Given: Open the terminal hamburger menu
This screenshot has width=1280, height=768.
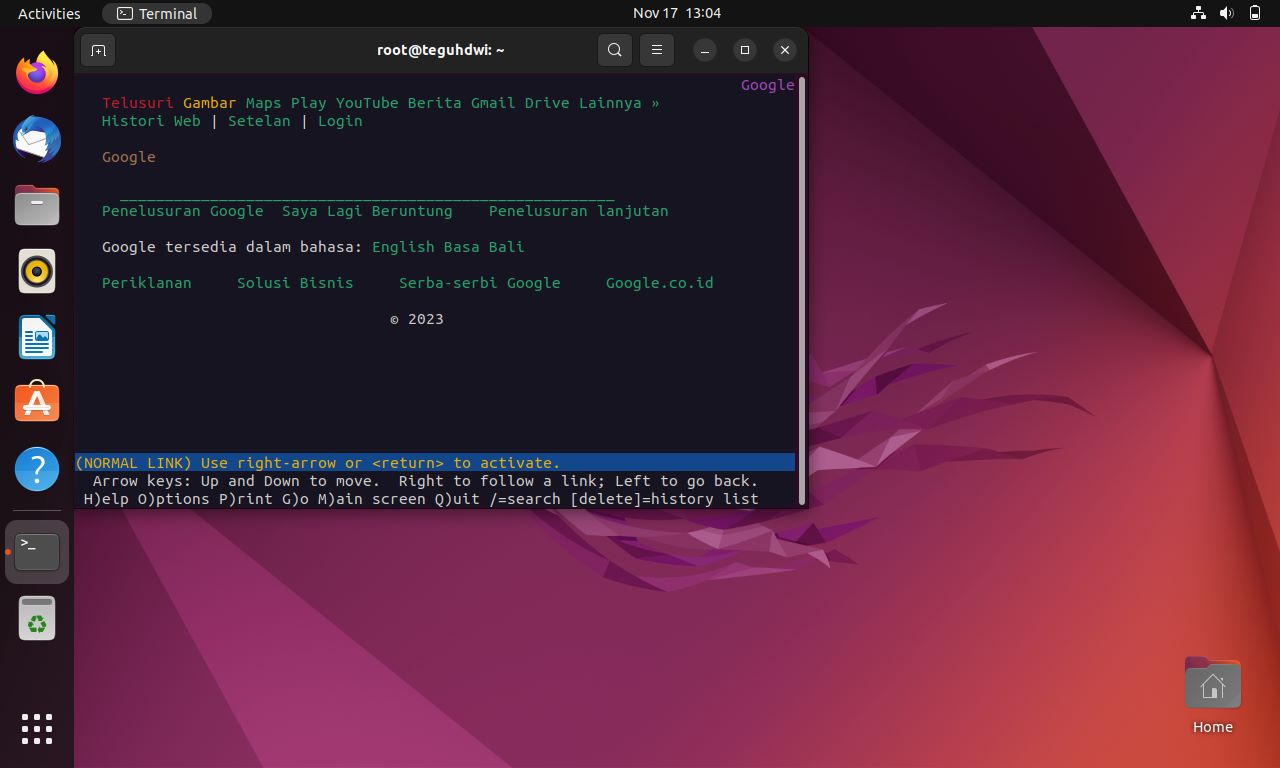Looking at the screenshot, I should click(657, 50).
